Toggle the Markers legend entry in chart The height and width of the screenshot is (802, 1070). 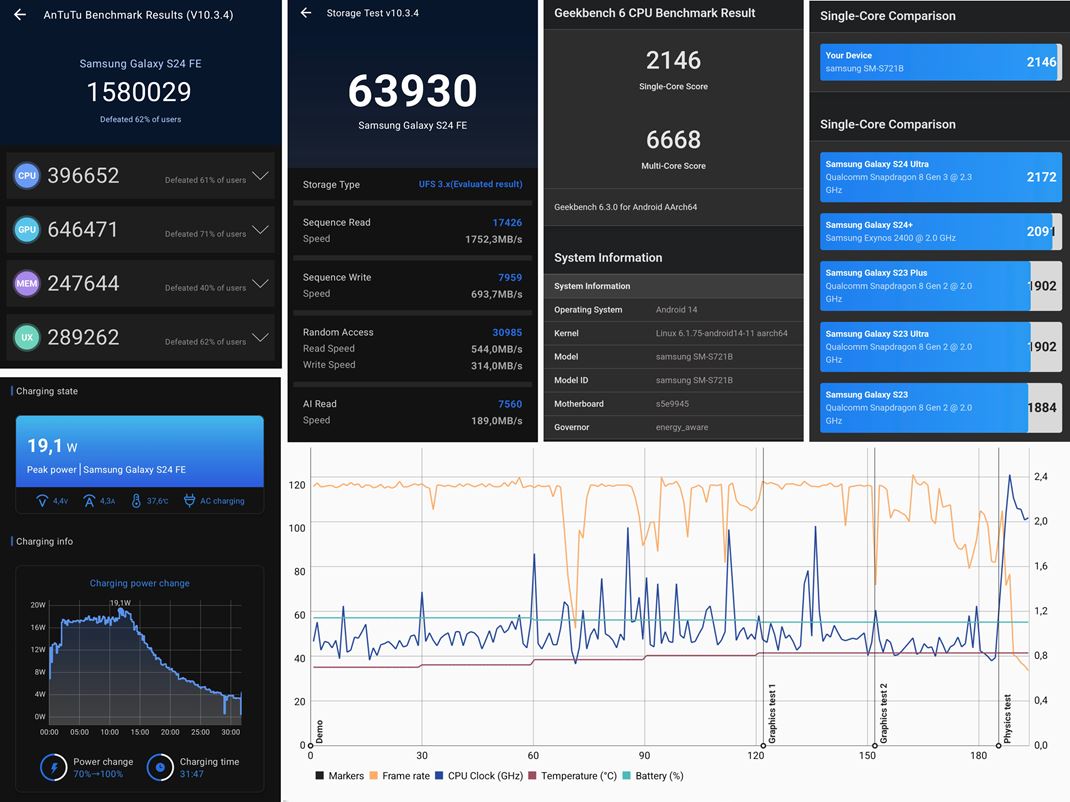pos(339,775)
